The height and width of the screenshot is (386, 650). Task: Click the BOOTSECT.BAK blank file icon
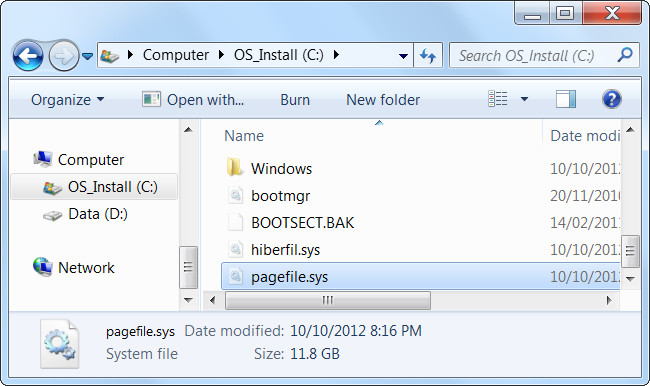tap(235, 222)
